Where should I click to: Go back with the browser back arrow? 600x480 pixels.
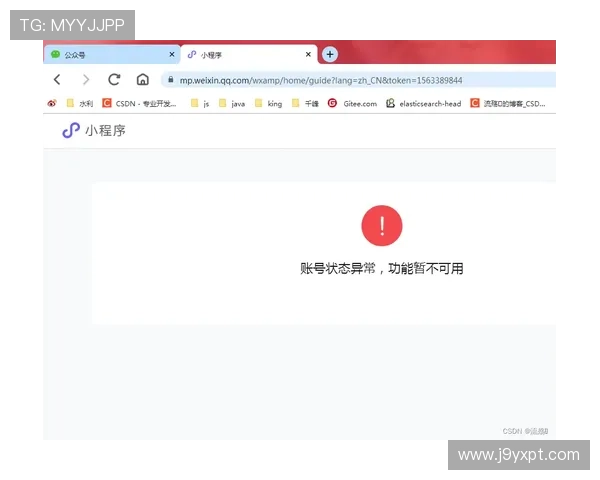[57, 80]
